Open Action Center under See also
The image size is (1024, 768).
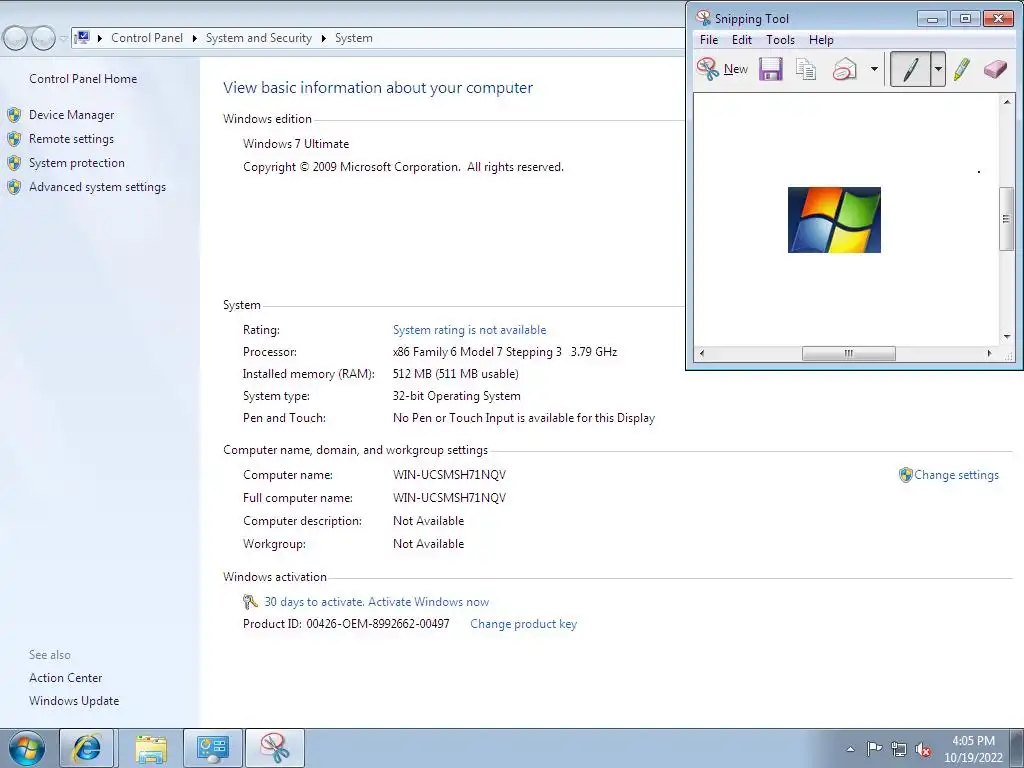click(x=65, y=678)
